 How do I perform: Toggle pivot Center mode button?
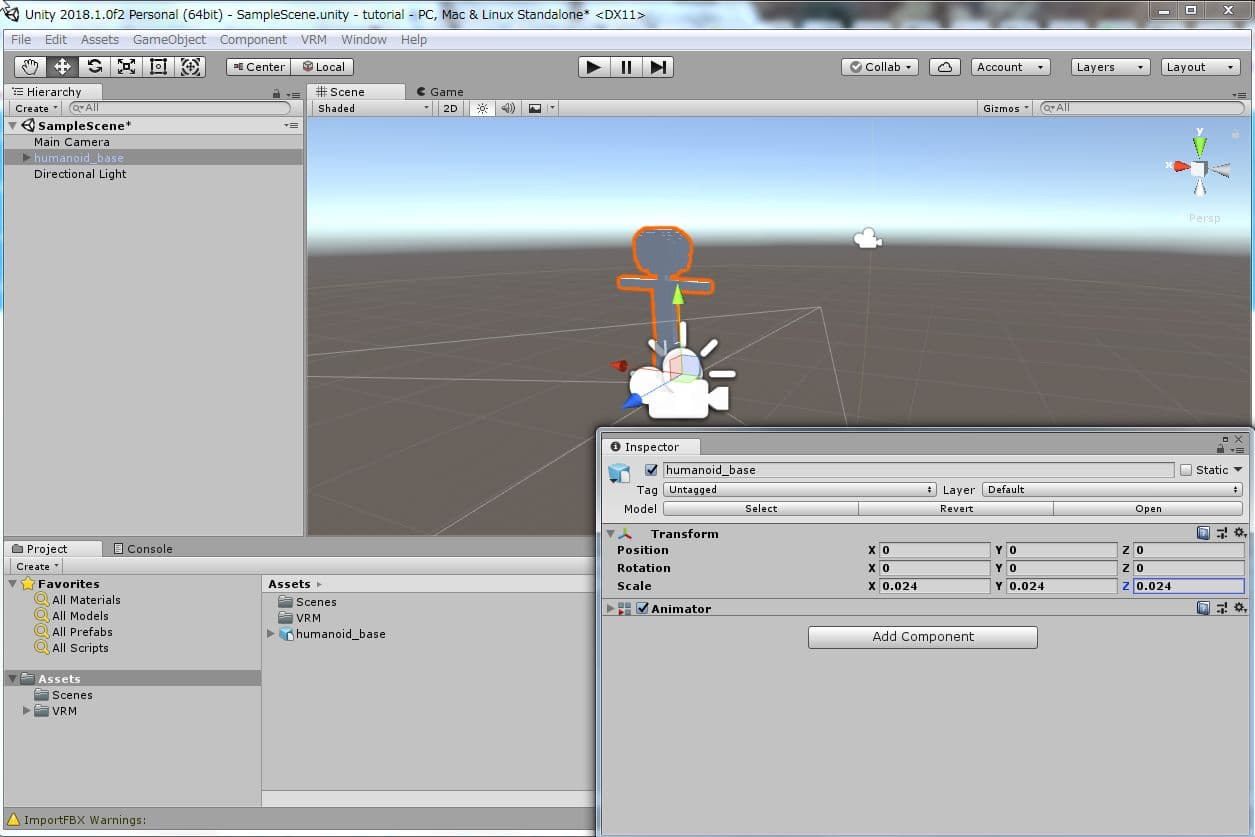click(x=258, y=67)
